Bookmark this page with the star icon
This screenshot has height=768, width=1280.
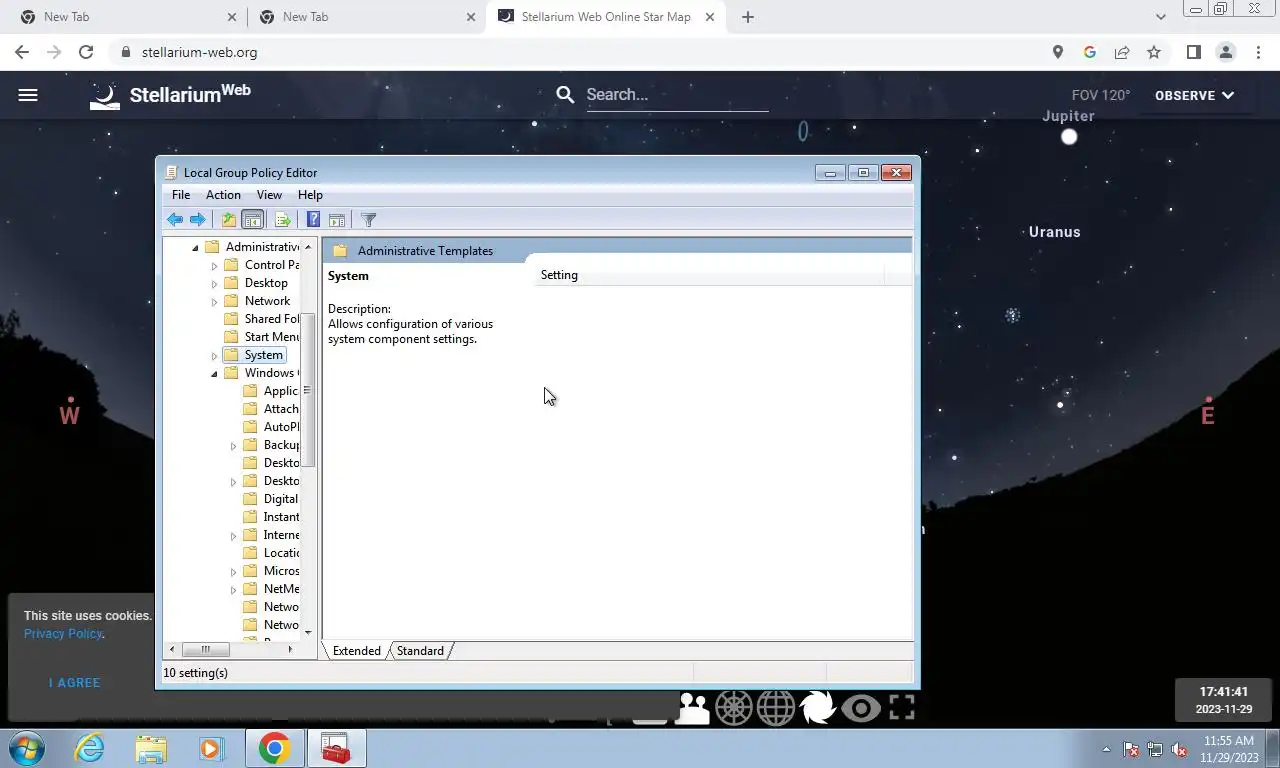tap(1154, 52)
